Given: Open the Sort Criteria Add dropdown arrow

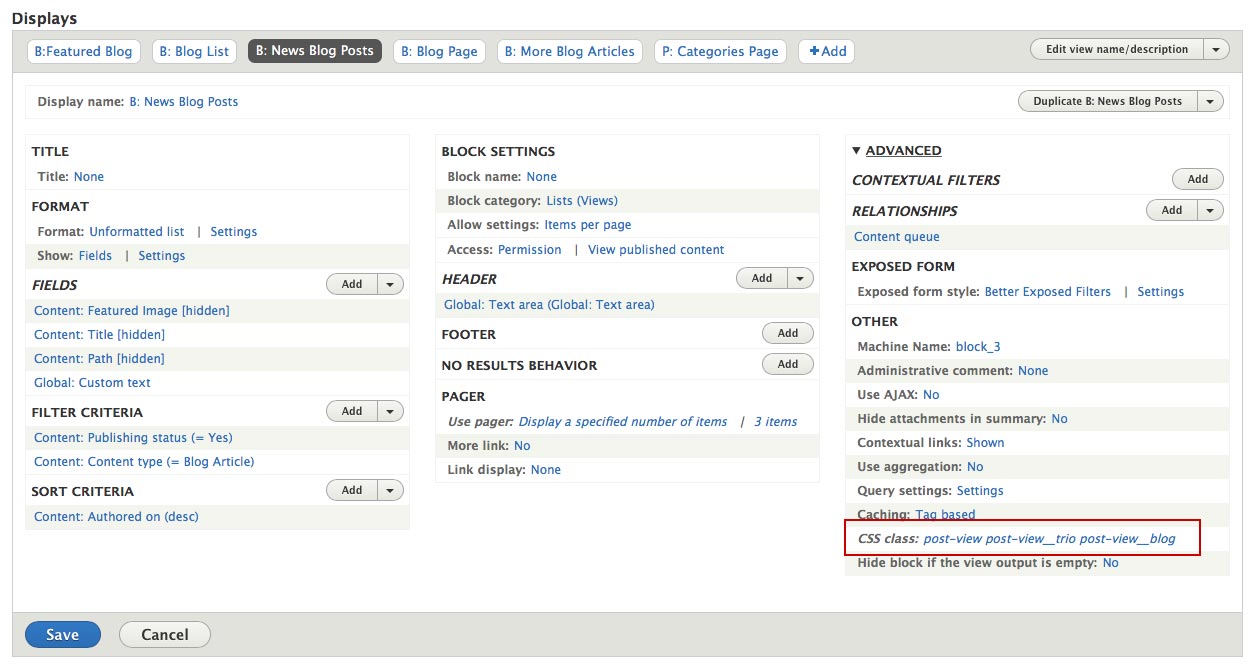Looking at the screenshot, I should click(x=390, y=490).
